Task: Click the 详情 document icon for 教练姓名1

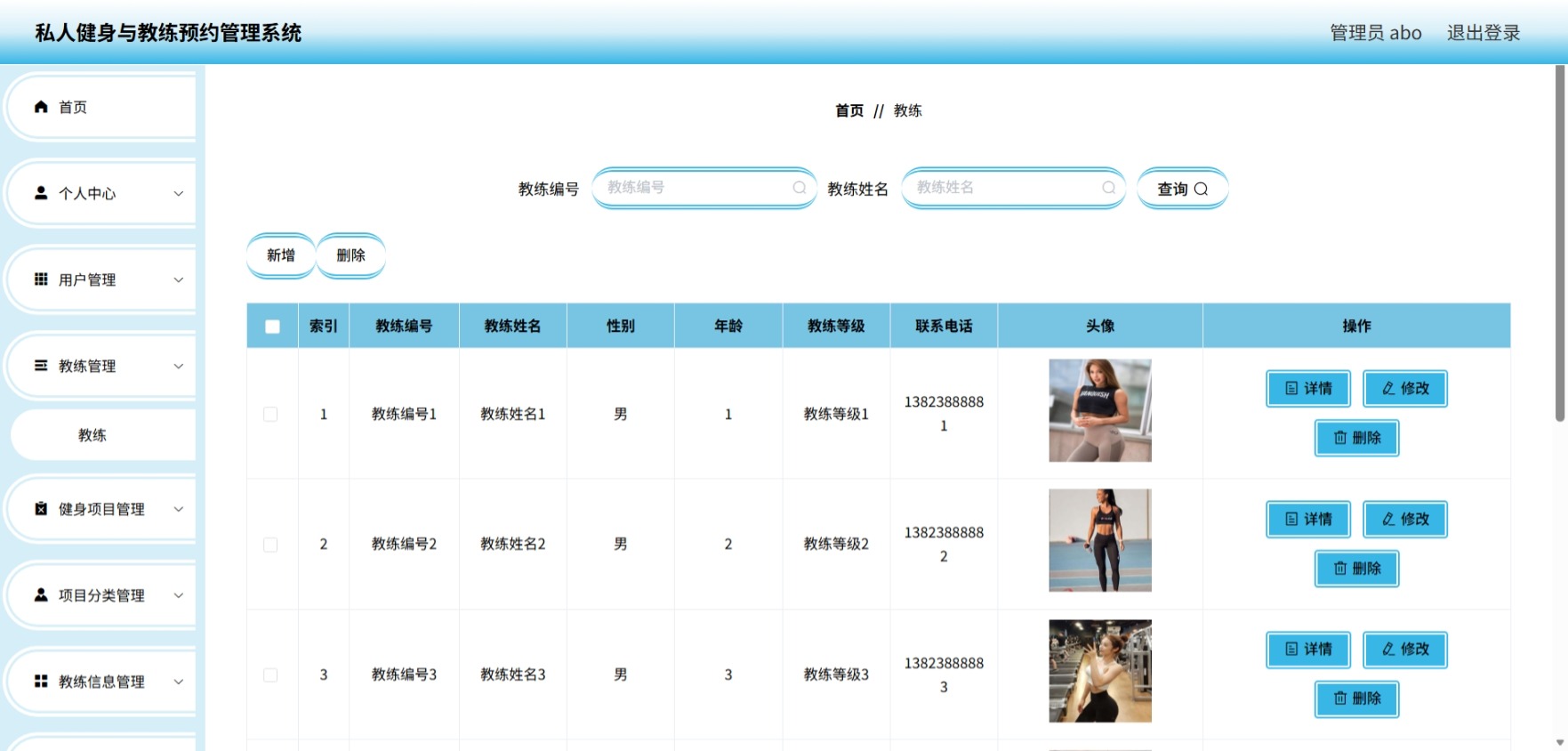Action: click(x=1291, y=388)
